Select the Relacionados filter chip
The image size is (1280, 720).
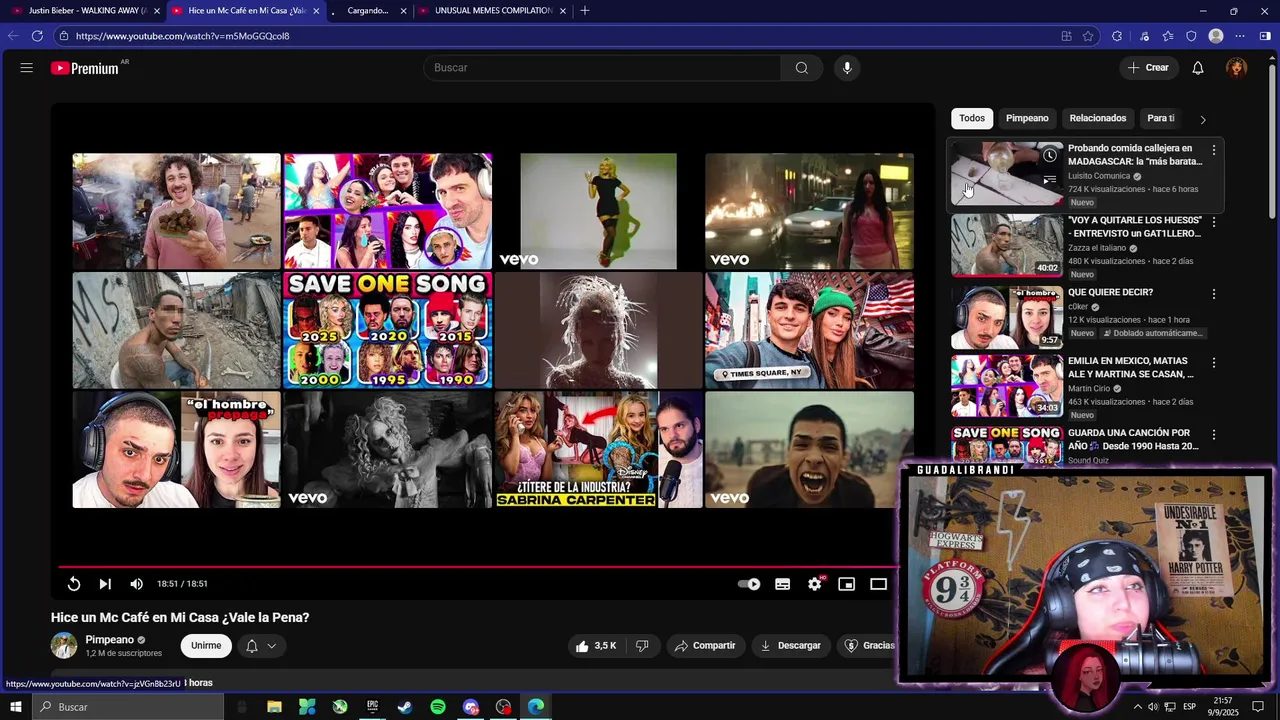[1098, 118]
